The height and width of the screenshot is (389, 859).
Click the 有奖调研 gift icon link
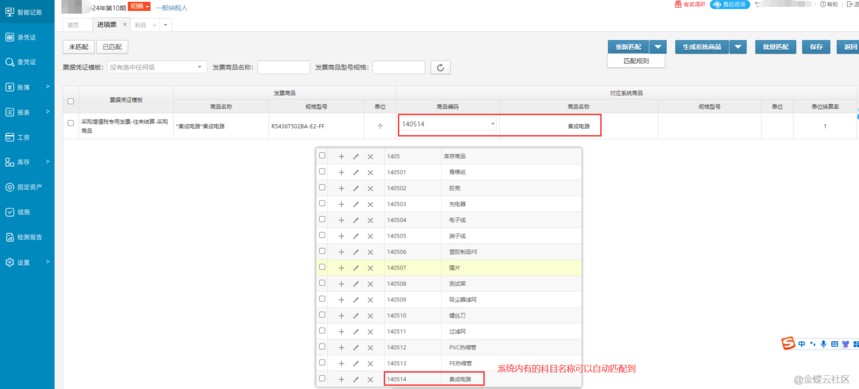click(689, 4)
